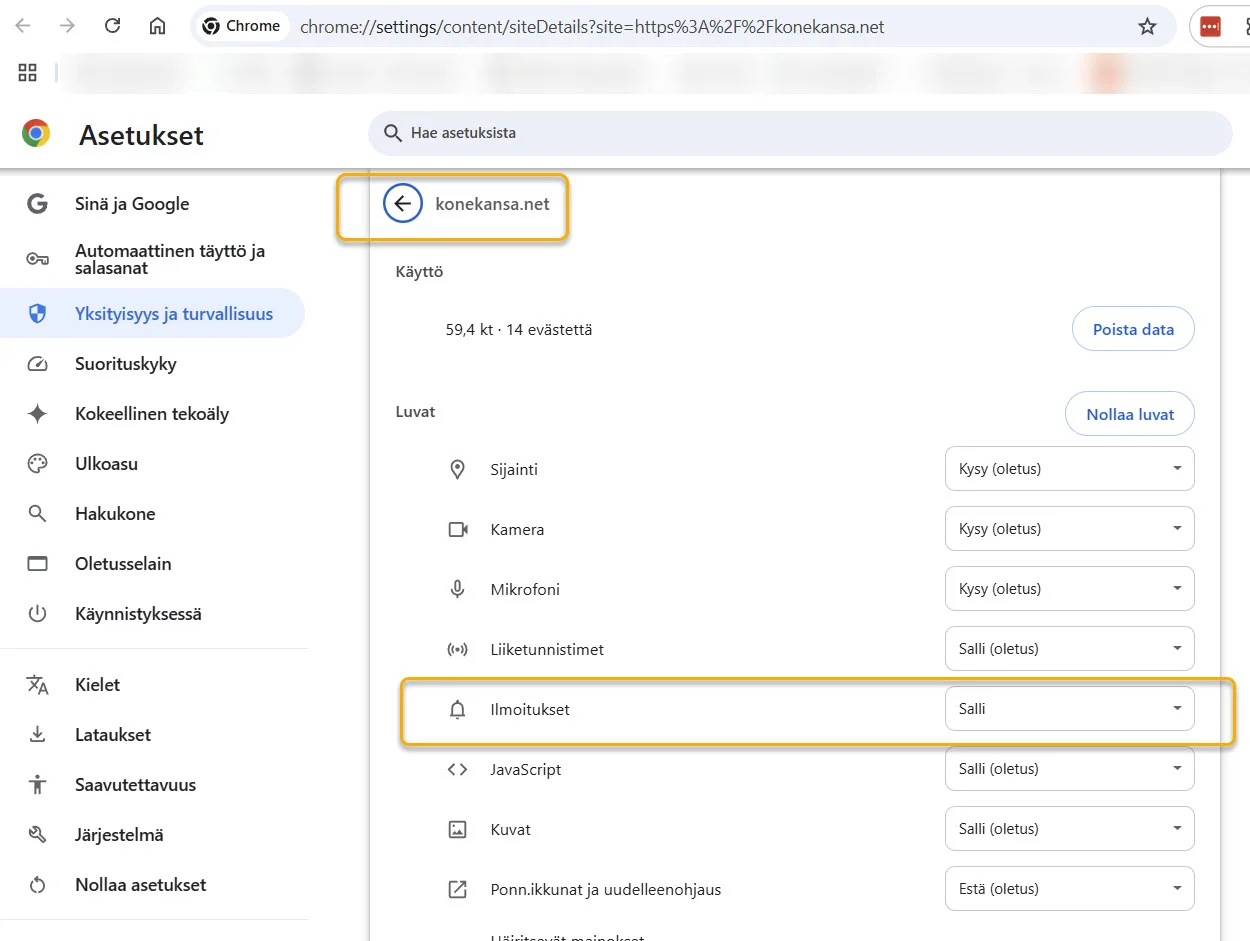
Task: Reload the page with the refresh icon
Action: [112, 26]
